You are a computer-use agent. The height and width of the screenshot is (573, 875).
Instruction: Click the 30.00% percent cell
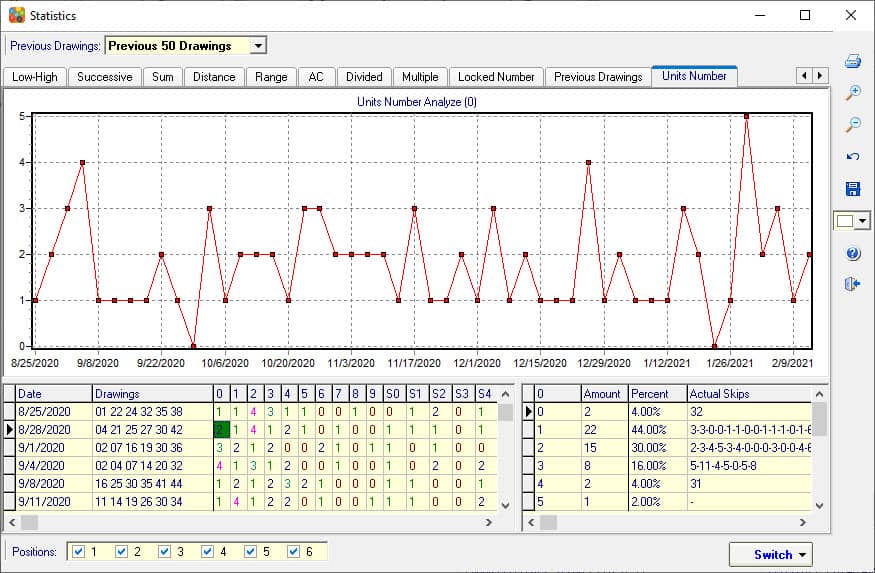pos(657,447)
